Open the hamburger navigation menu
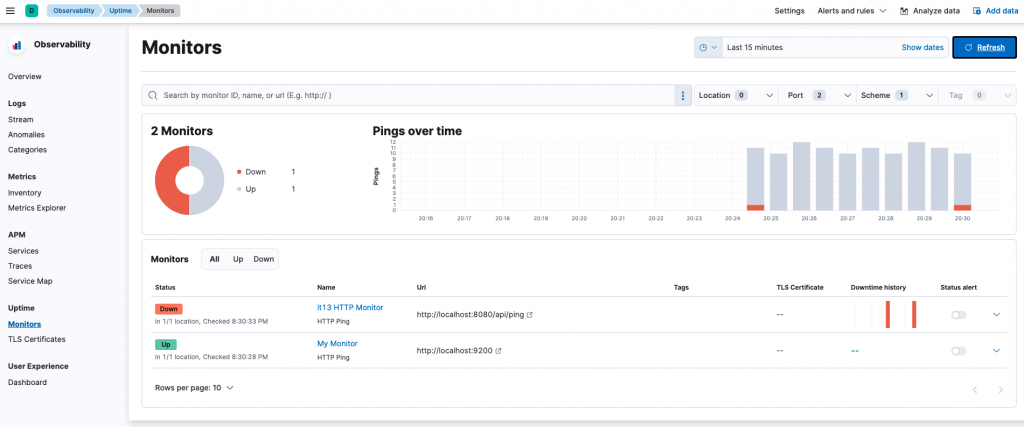1024x427 pixels. coord(10,10)
